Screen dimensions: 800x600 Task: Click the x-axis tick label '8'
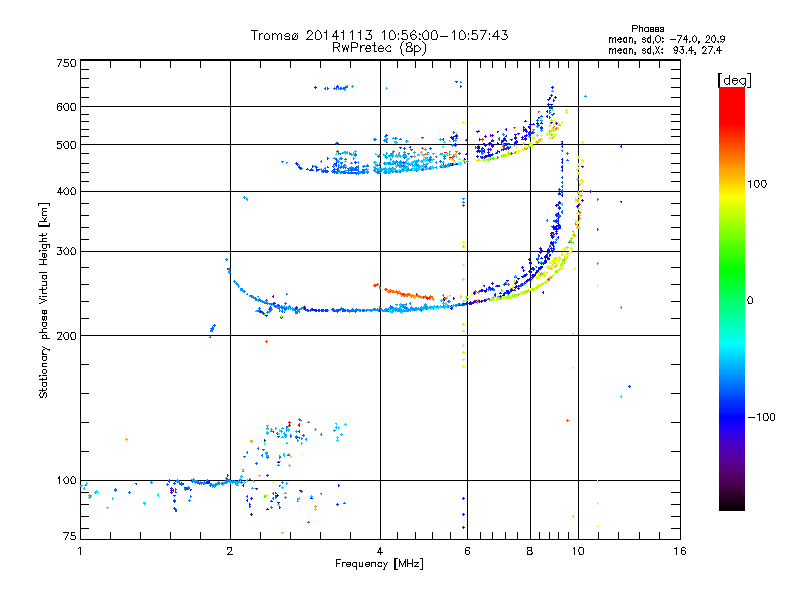tap(530, 551)
